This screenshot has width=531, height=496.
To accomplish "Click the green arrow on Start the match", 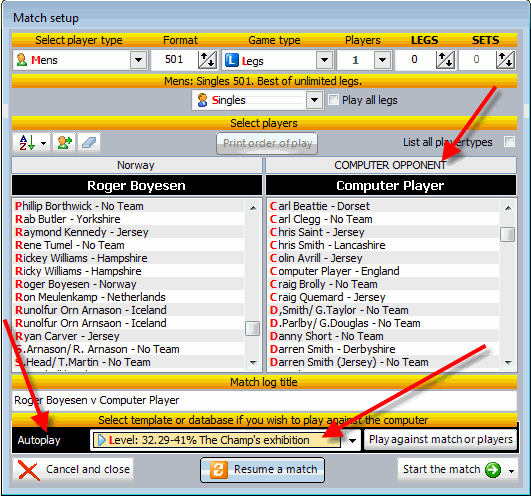I will pos(493,470).
